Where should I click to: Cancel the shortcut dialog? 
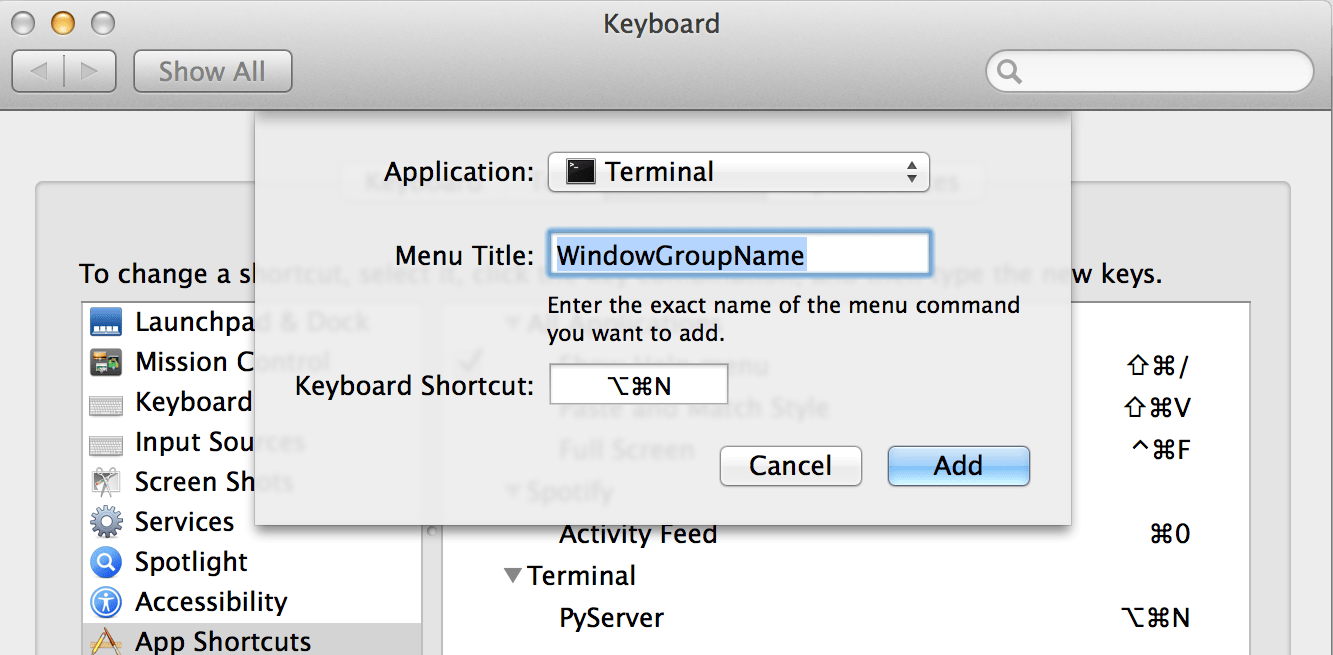click(x=790, y=465)
